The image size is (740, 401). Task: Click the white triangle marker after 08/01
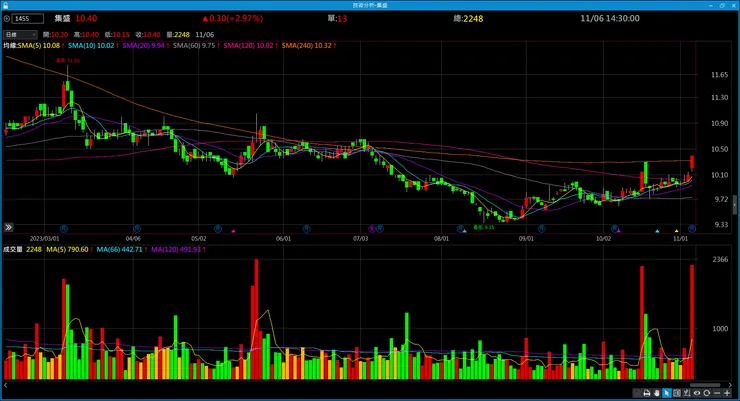click(465, 231)
